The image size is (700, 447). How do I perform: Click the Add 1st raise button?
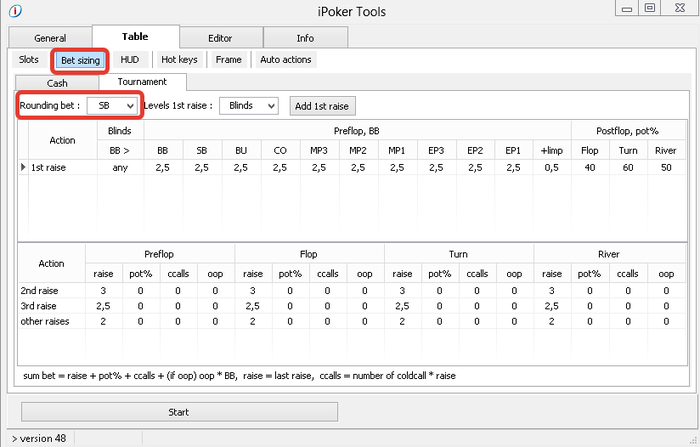322,106
